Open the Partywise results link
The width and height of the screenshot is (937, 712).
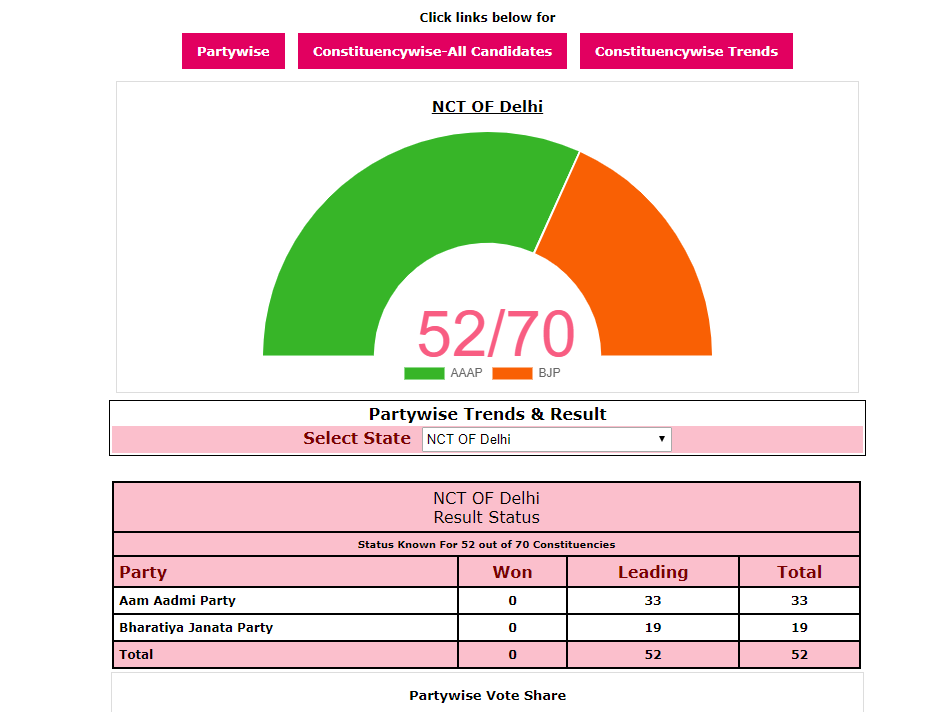(x=233, y=51)
